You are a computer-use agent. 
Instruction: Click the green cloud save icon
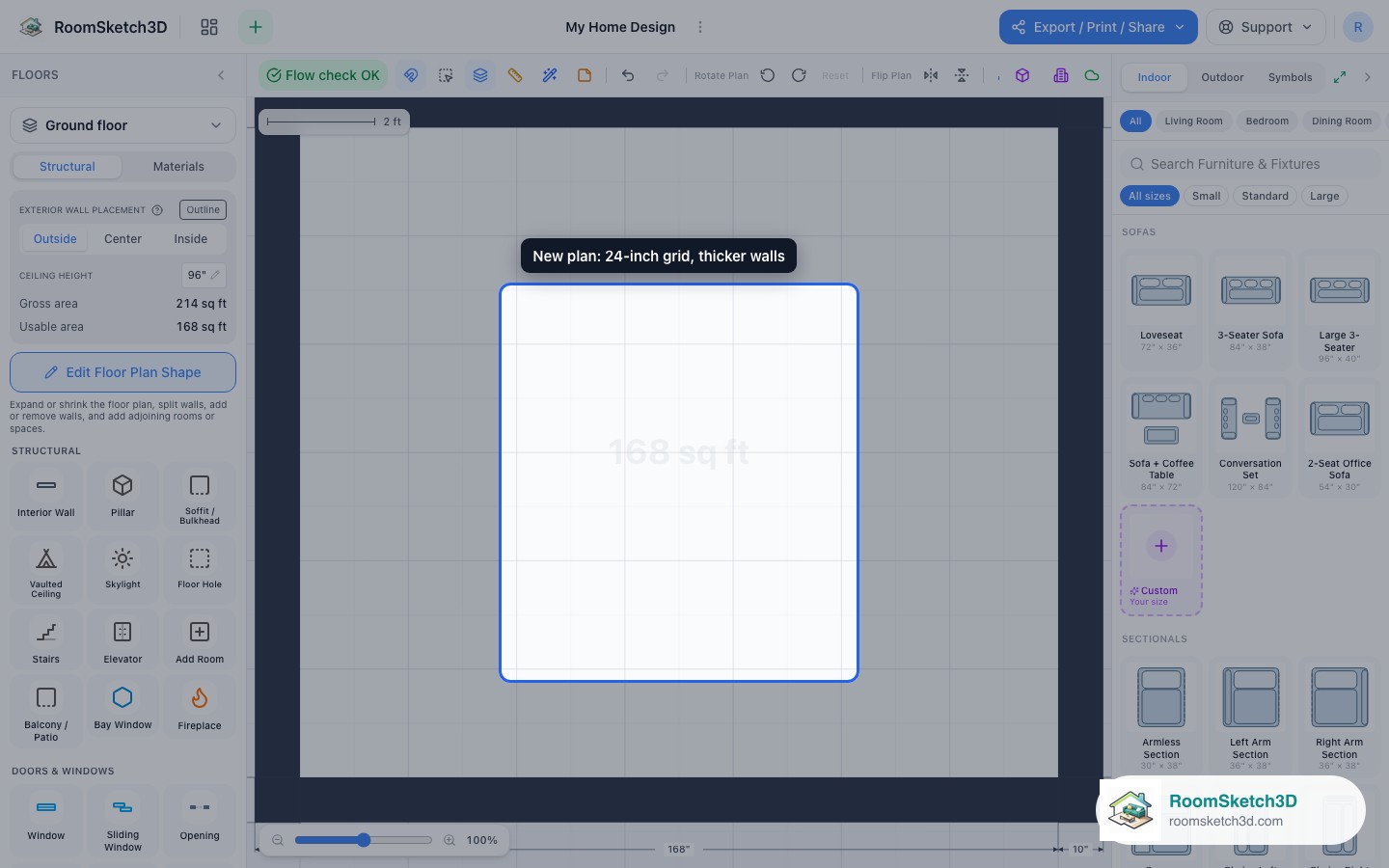coord(1092,75)
